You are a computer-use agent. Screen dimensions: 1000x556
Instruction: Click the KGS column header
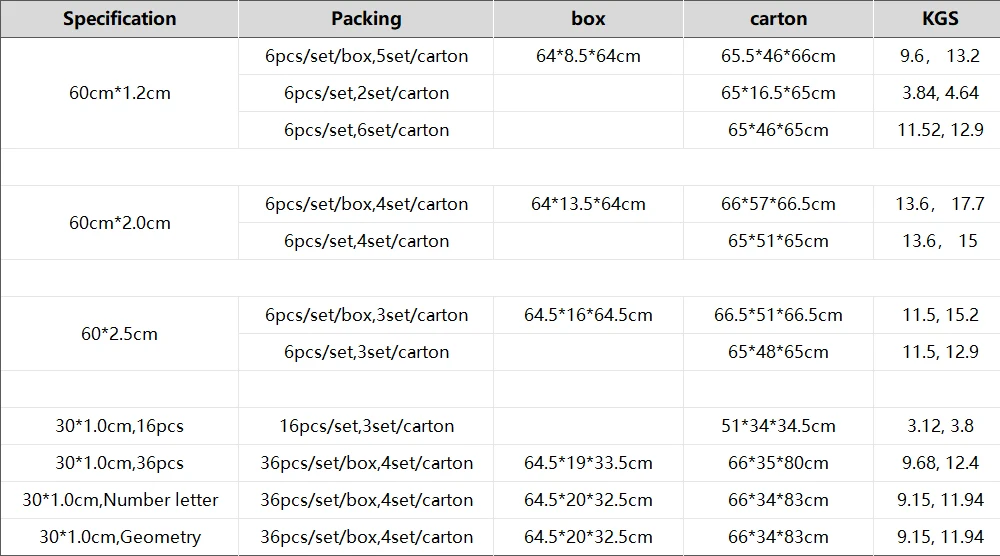point(940,19)
